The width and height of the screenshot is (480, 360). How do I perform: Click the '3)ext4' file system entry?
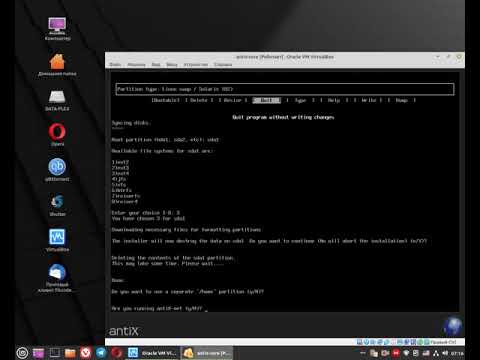(120, 173)
